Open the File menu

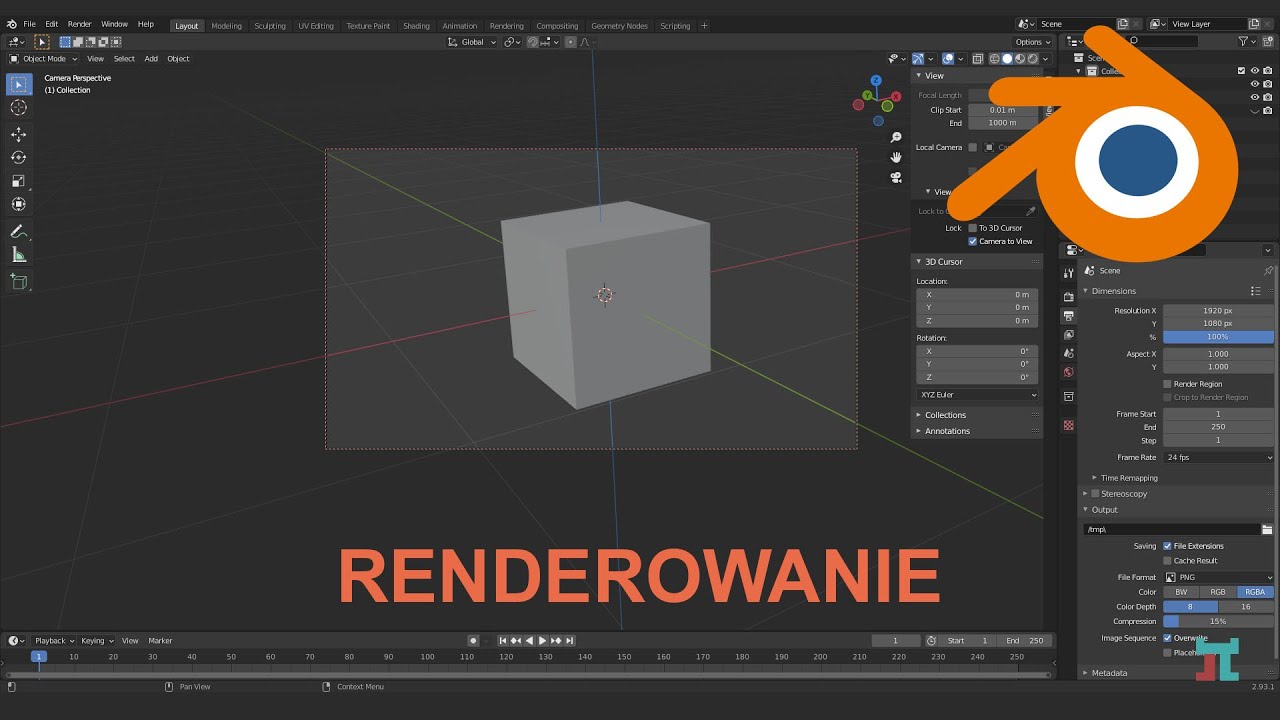29,24
